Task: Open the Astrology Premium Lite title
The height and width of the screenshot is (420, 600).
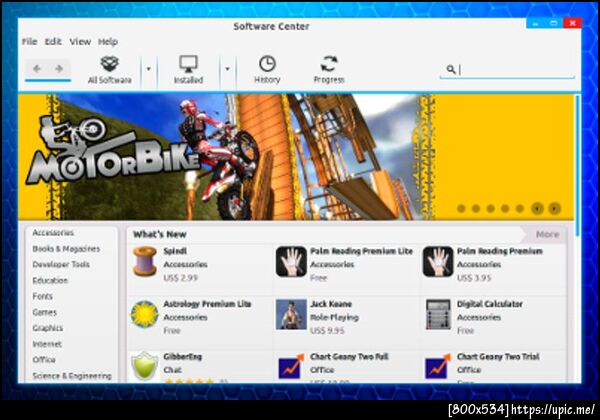Action: point(207,304)
